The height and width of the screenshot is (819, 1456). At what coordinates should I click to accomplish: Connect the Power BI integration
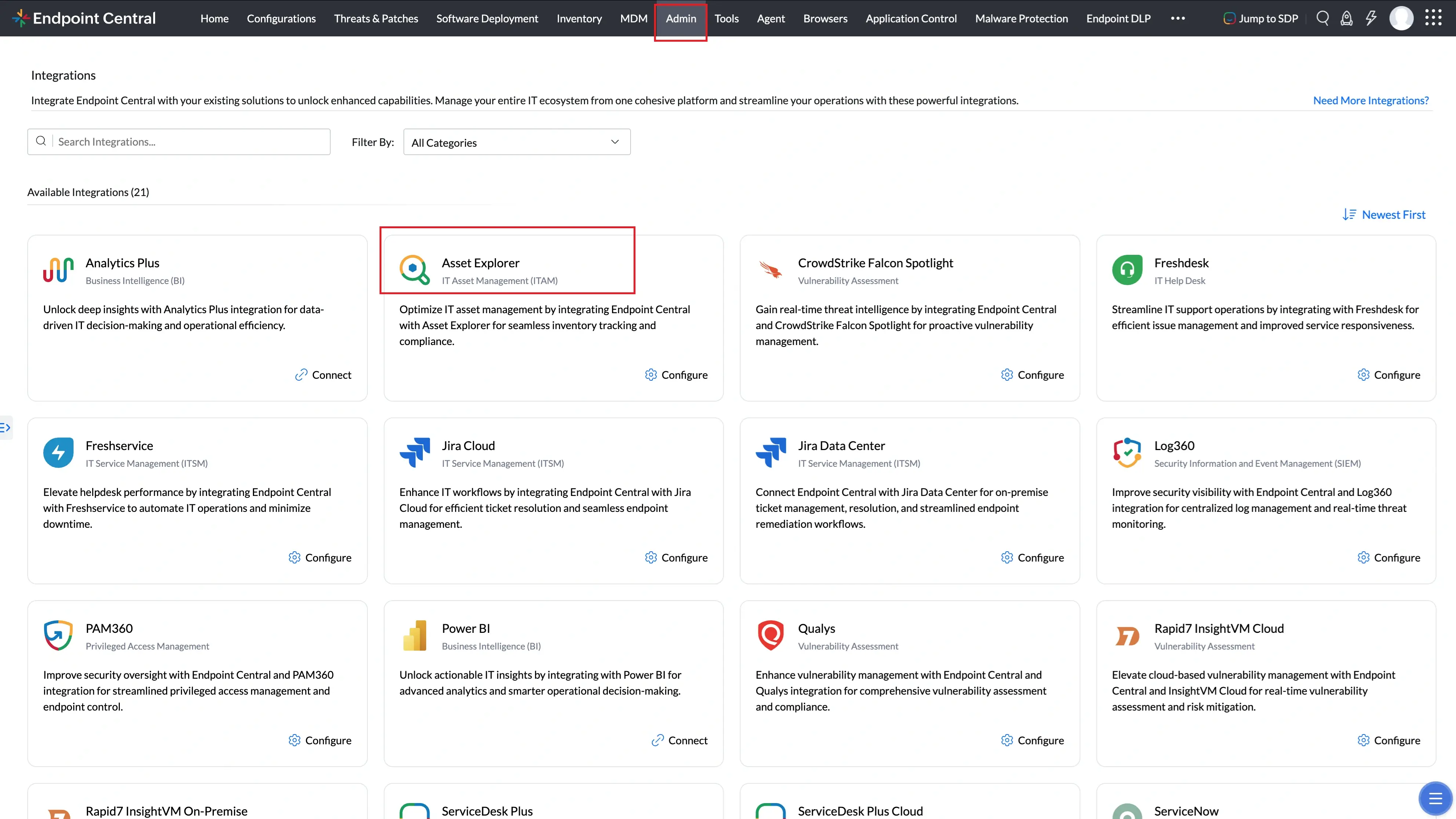pos(679,740)
